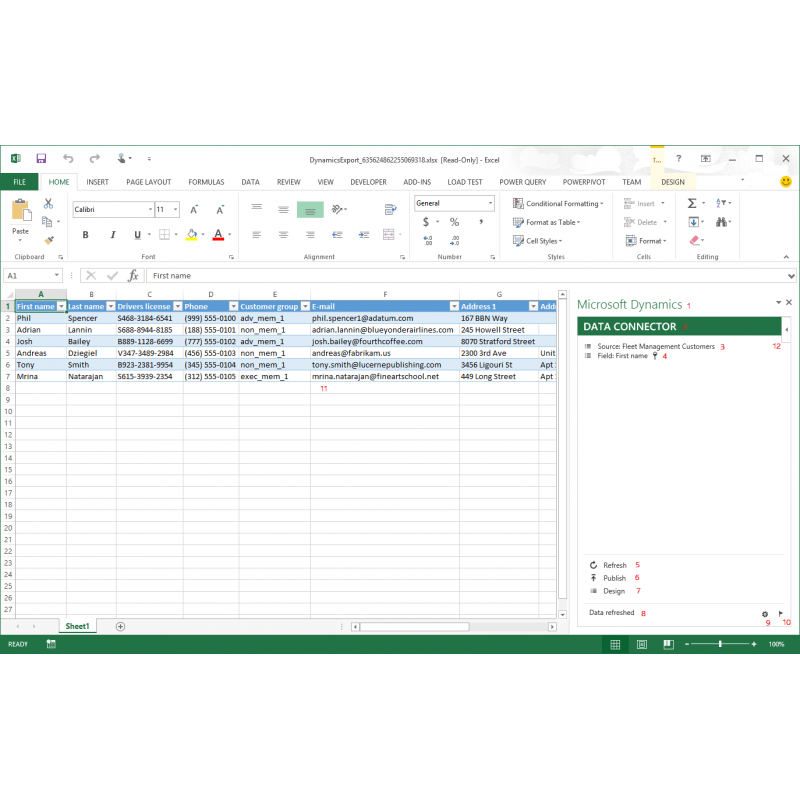Viewport: 800px width, 800px height.
Task: Click the Fill down arrow icon
Action: coord(693,222)
